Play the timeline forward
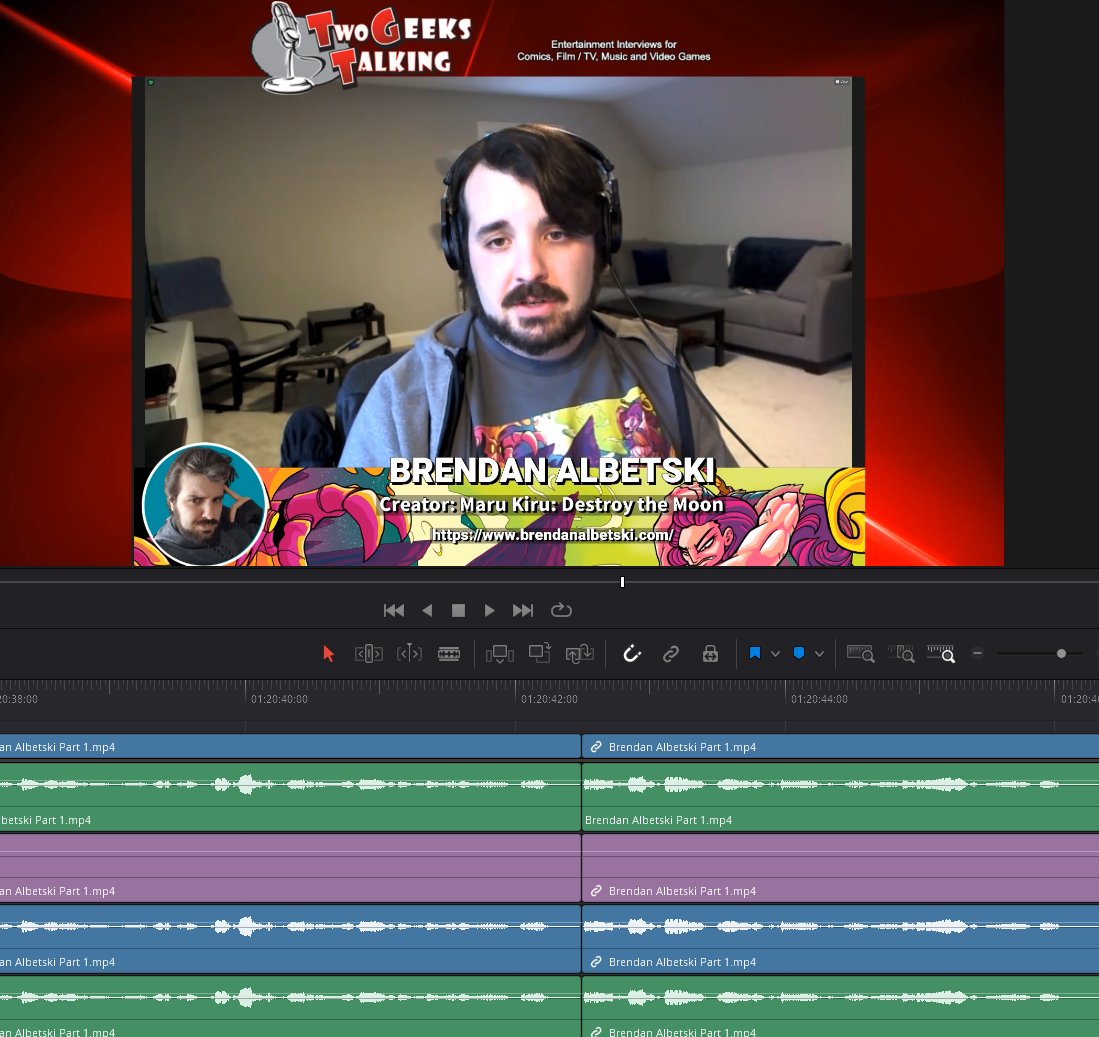Viewport: 1099px width, 1037px height. tap(489, 610)
